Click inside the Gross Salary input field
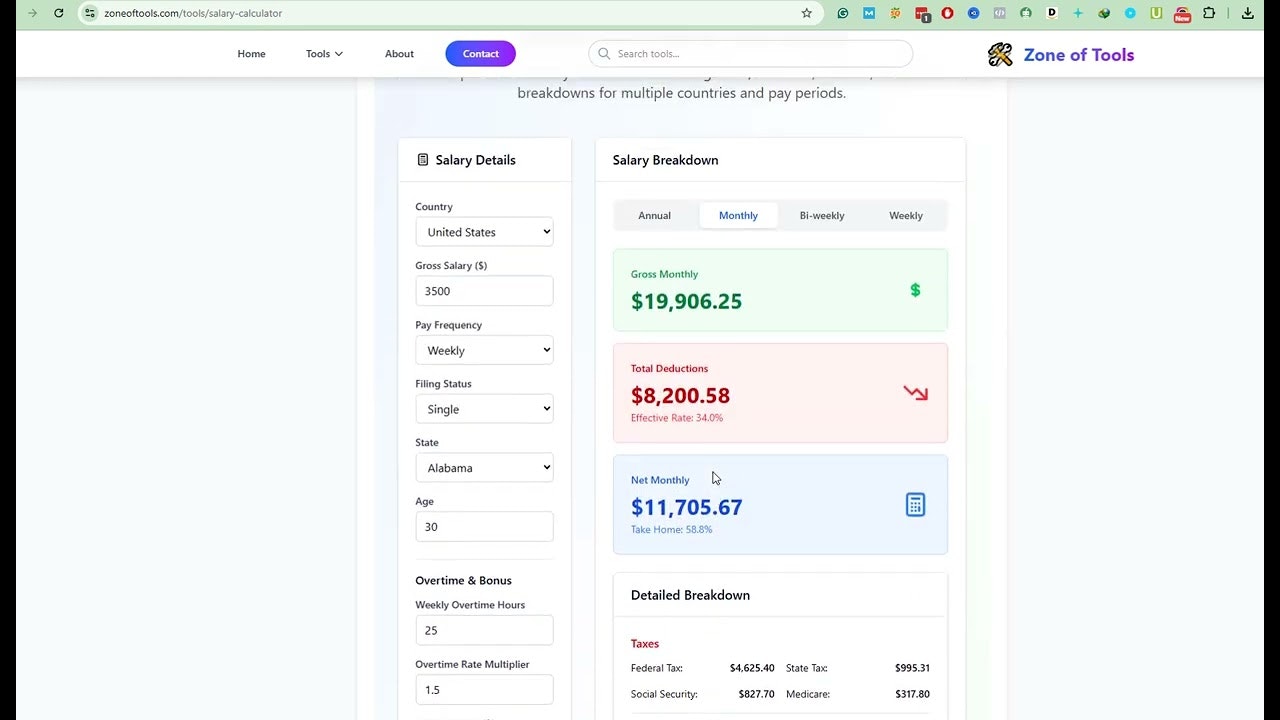The image size is (1280, 720). (x=484, y=291)
